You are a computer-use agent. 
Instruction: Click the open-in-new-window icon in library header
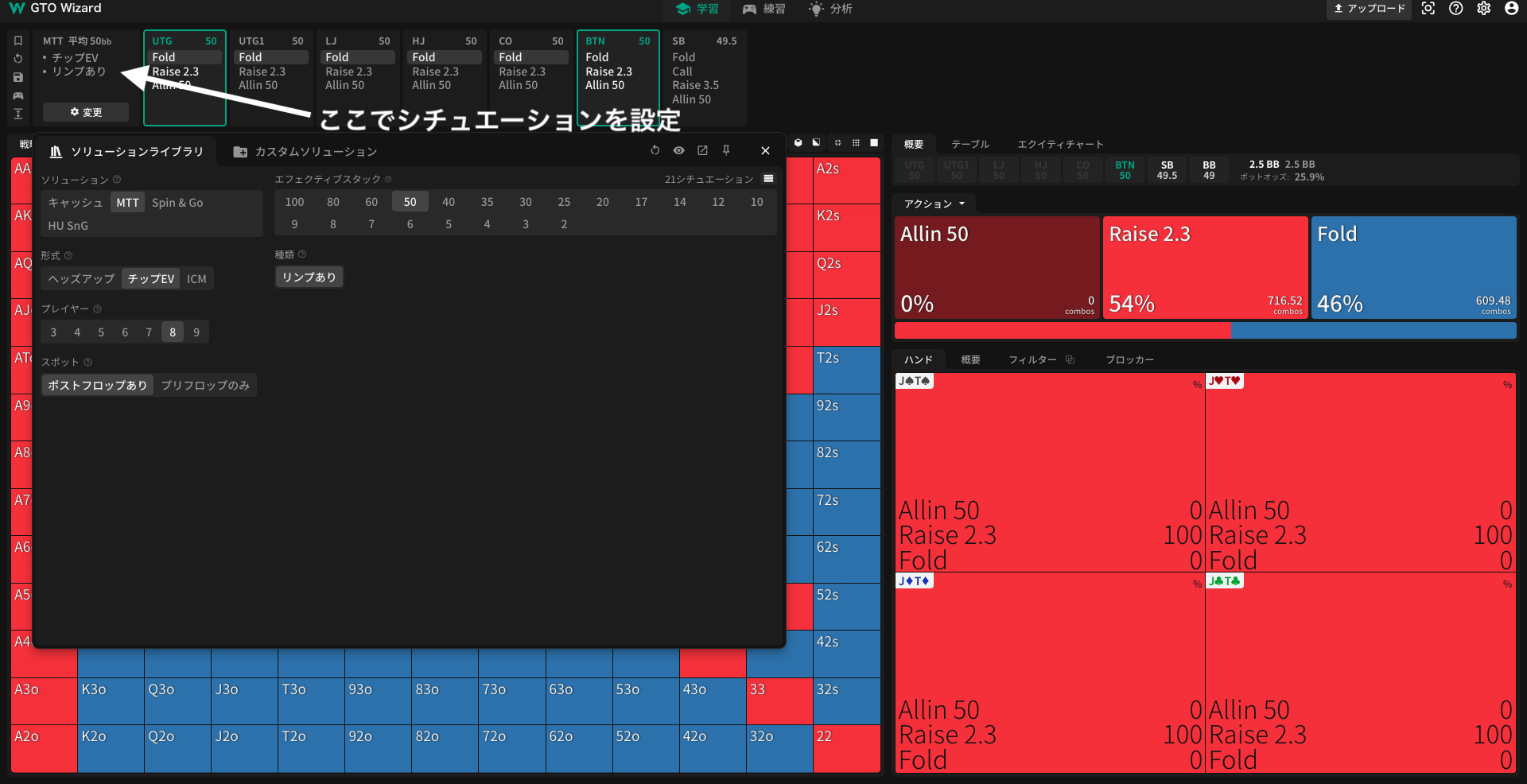click(702, 150)
